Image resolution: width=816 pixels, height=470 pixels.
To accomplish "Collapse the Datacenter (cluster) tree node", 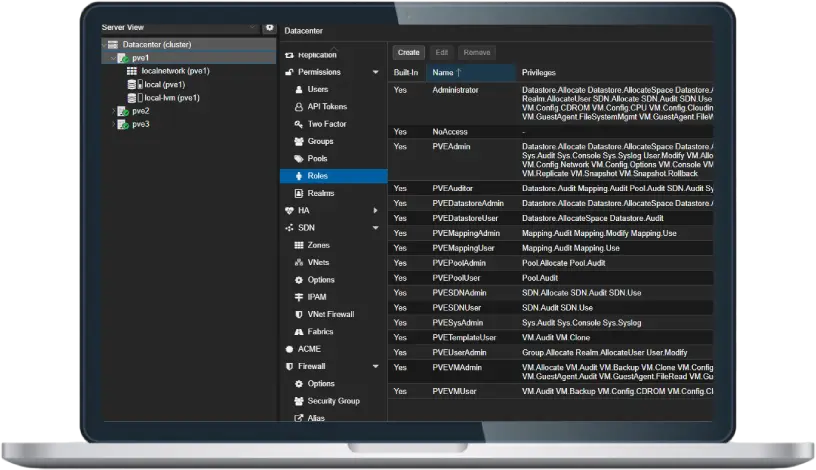I will click(x=105, y=45).
